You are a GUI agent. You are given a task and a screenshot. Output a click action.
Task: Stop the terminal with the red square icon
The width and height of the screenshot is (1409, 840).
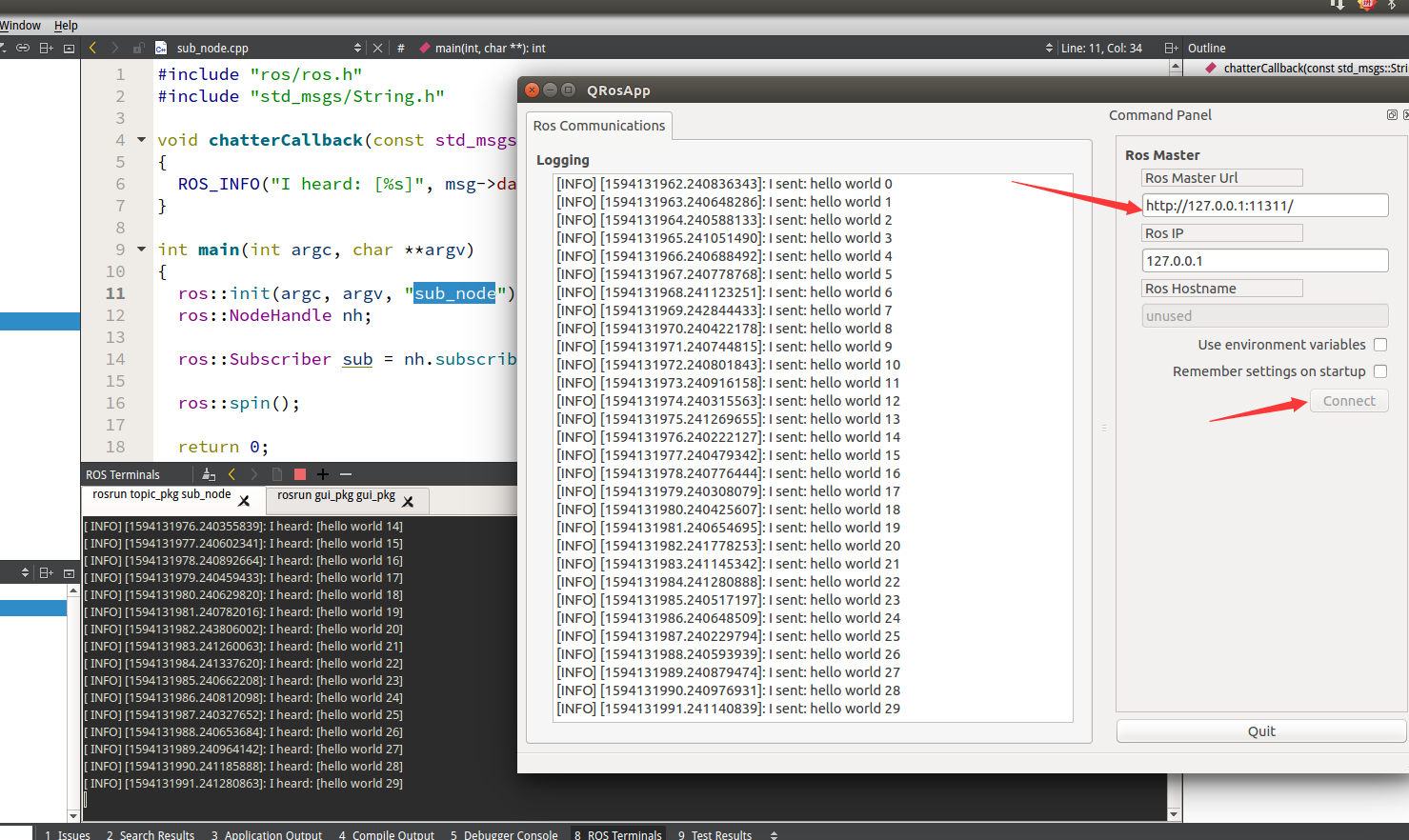pos(300,474)
